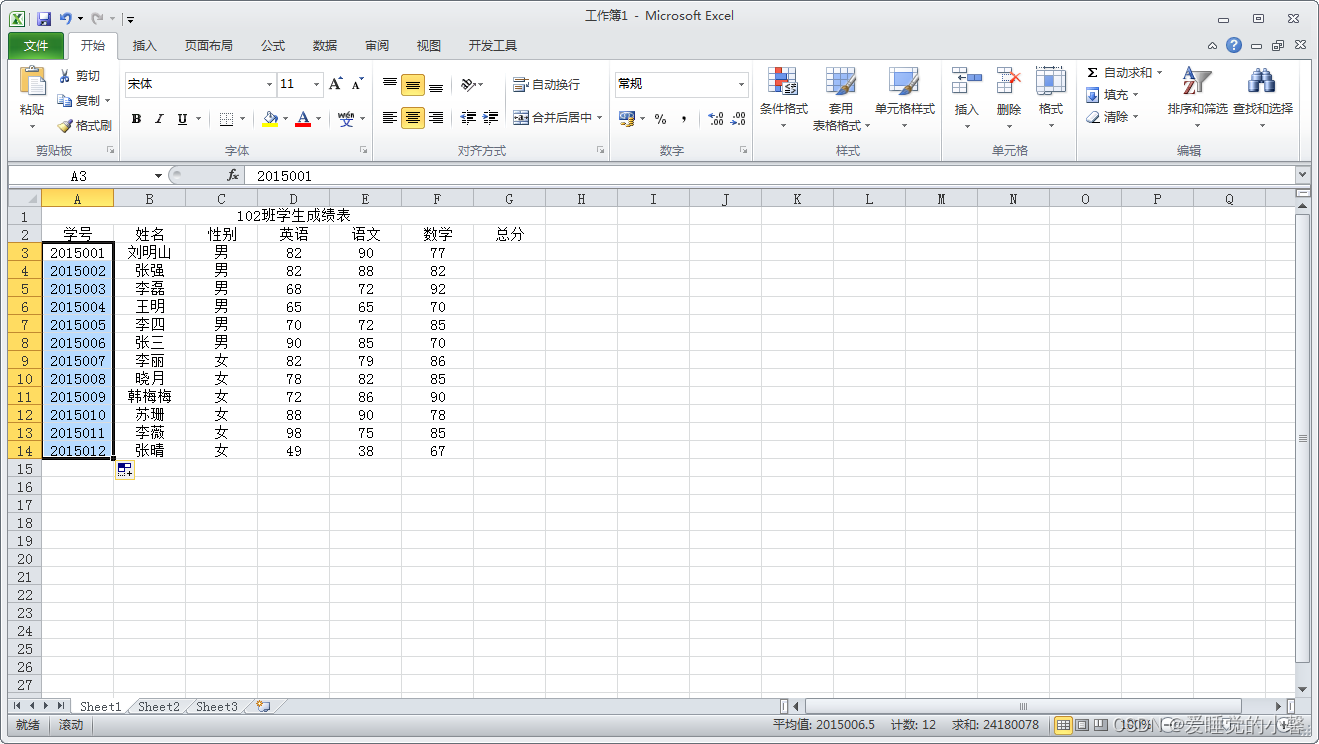Image resolution: width=1319 pixels, height=744 pixels.
Task: Select the 总分 header cell
Action: [510, 235]
